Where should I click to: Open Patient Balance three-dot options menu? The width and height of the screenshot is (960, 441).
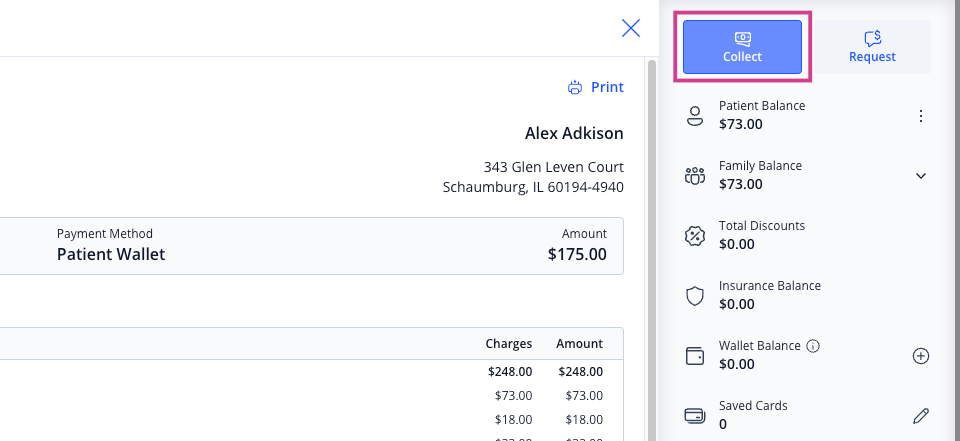(921, 116)
